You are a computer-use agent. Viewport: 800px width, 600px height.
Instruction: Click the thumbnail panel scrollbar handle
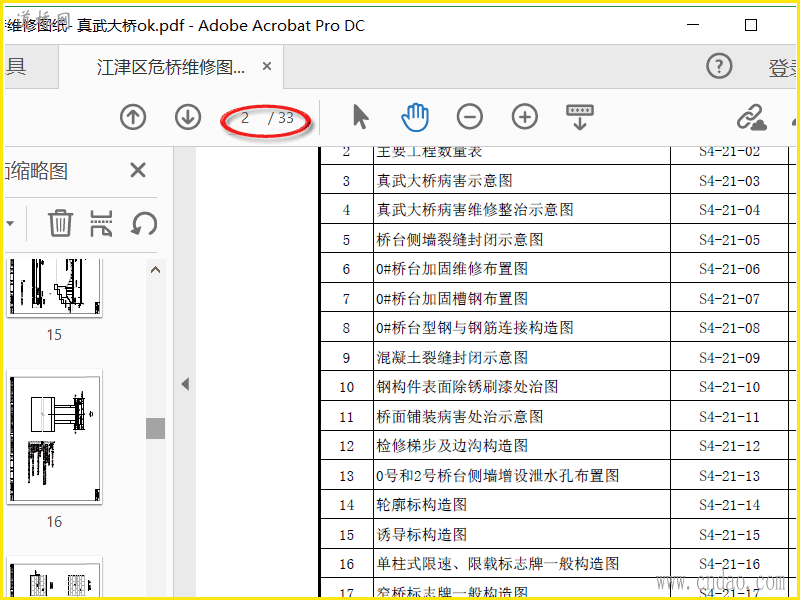tap(155, 428)
